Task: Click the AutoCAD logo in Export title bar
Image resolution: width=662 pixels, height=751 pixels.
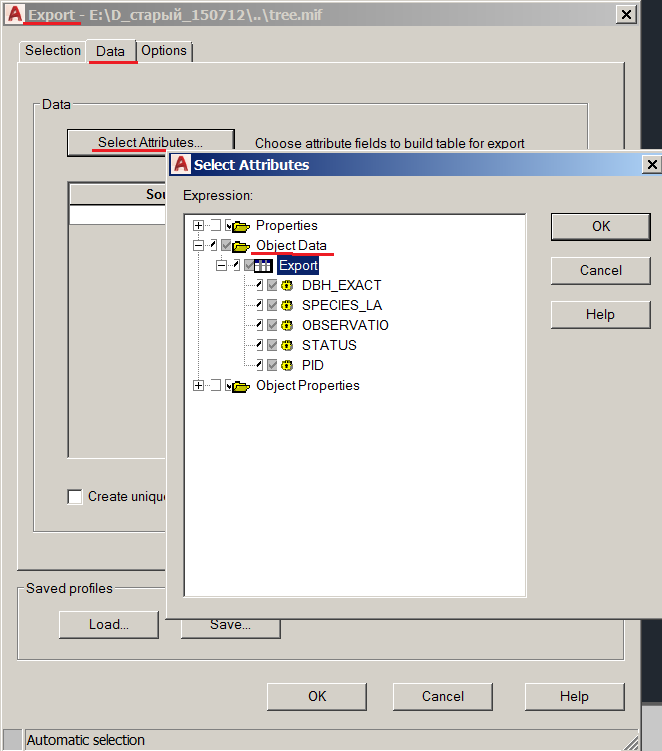Action: pos(15,14)
